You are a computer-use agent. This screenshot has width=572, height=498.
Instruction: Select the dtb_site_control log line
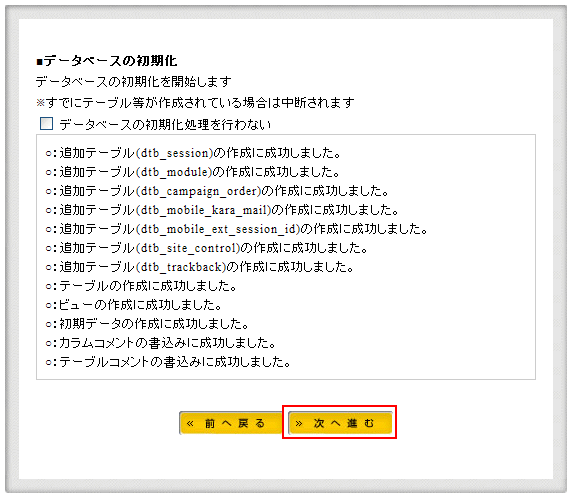(x=206, y=248)
